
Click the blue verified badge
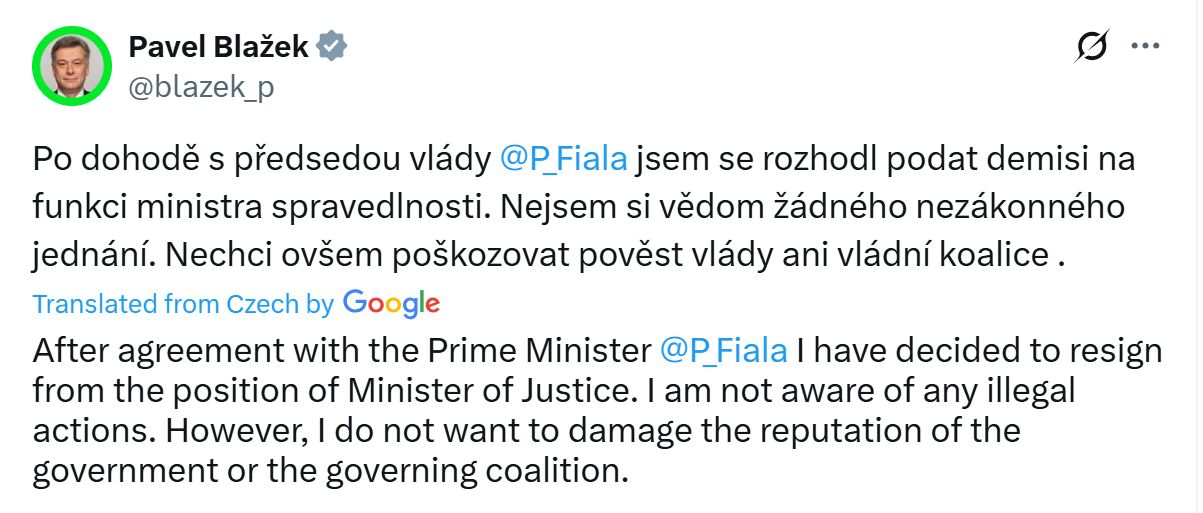click(332, 46)
